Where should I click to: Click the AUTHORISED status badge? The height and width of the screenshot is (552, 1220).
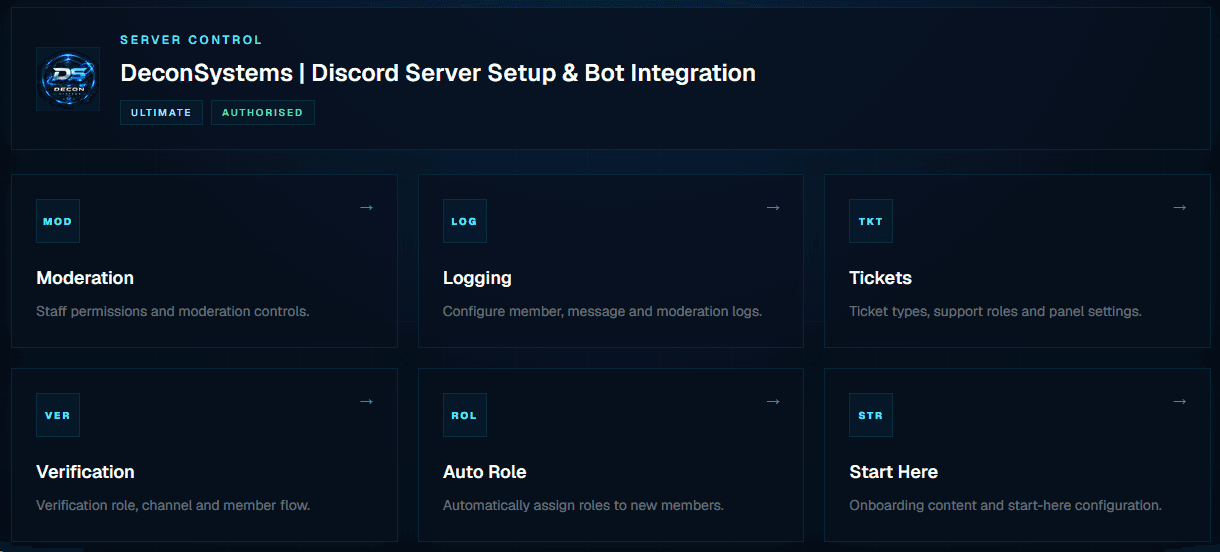[262, 112]
